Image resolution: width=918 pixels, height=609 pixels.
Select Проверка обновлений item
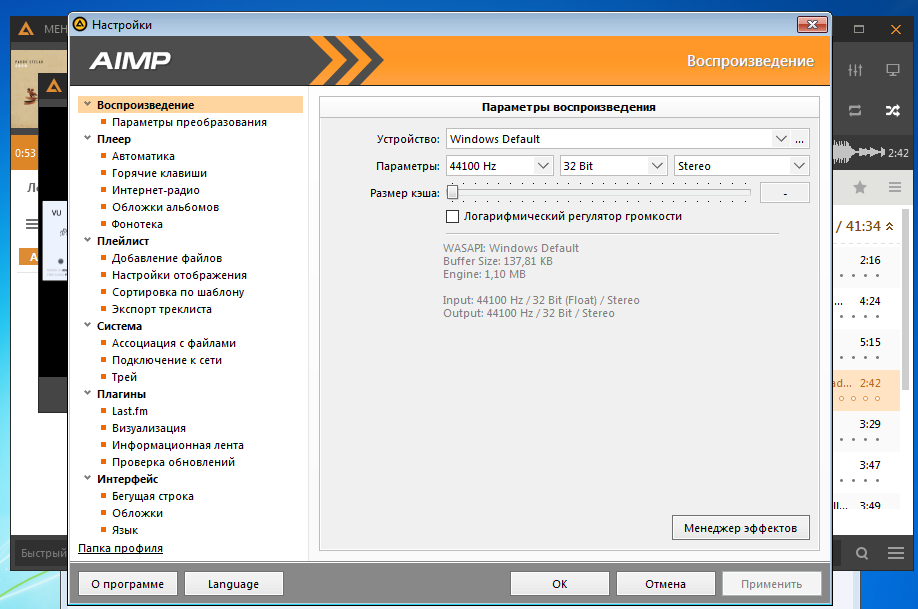173,461
